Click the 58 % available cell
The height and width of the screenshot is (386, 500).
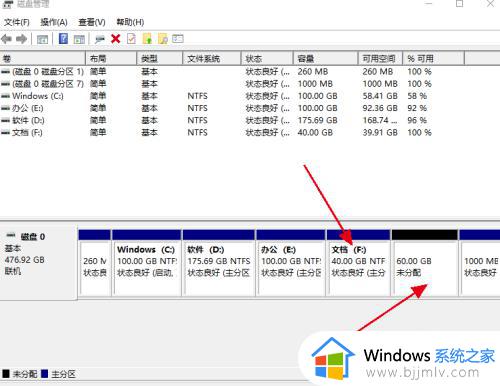click(417, 96)
